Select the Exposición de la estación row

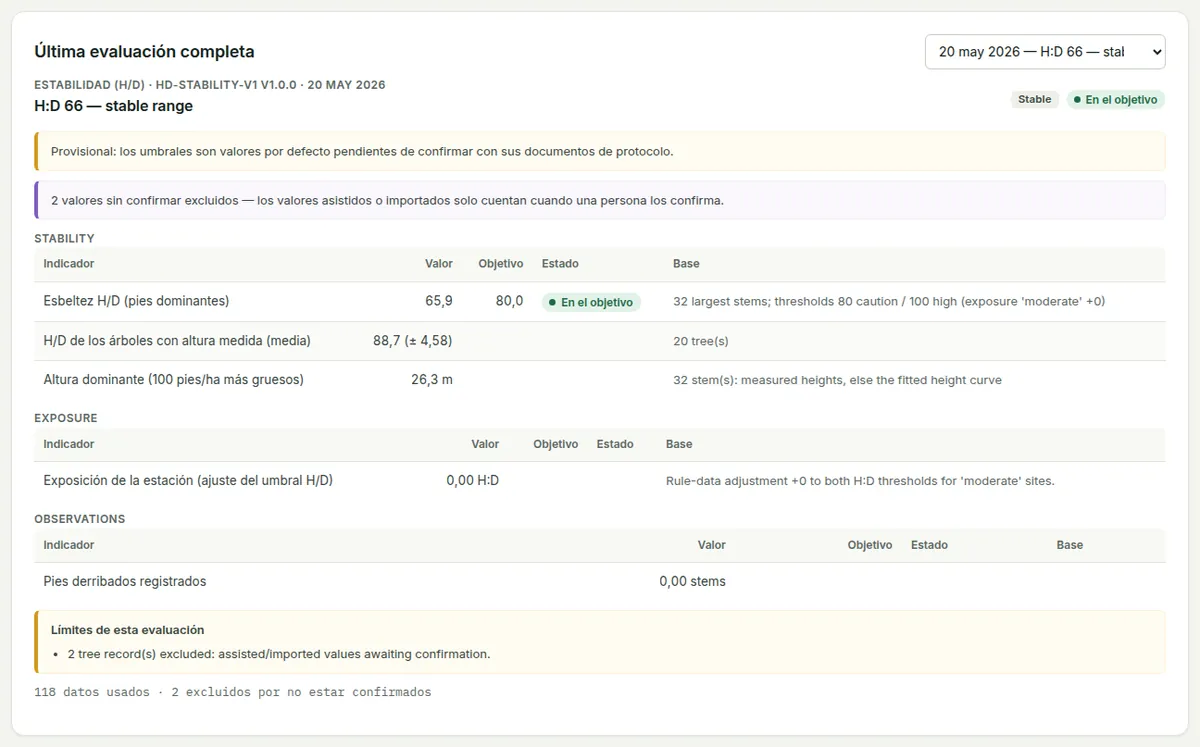coord(600,480)
